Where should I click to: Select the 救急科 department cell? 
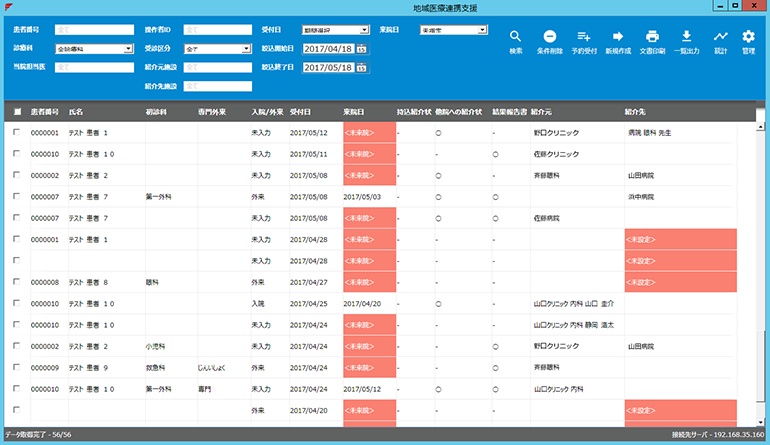coord(155,367)
